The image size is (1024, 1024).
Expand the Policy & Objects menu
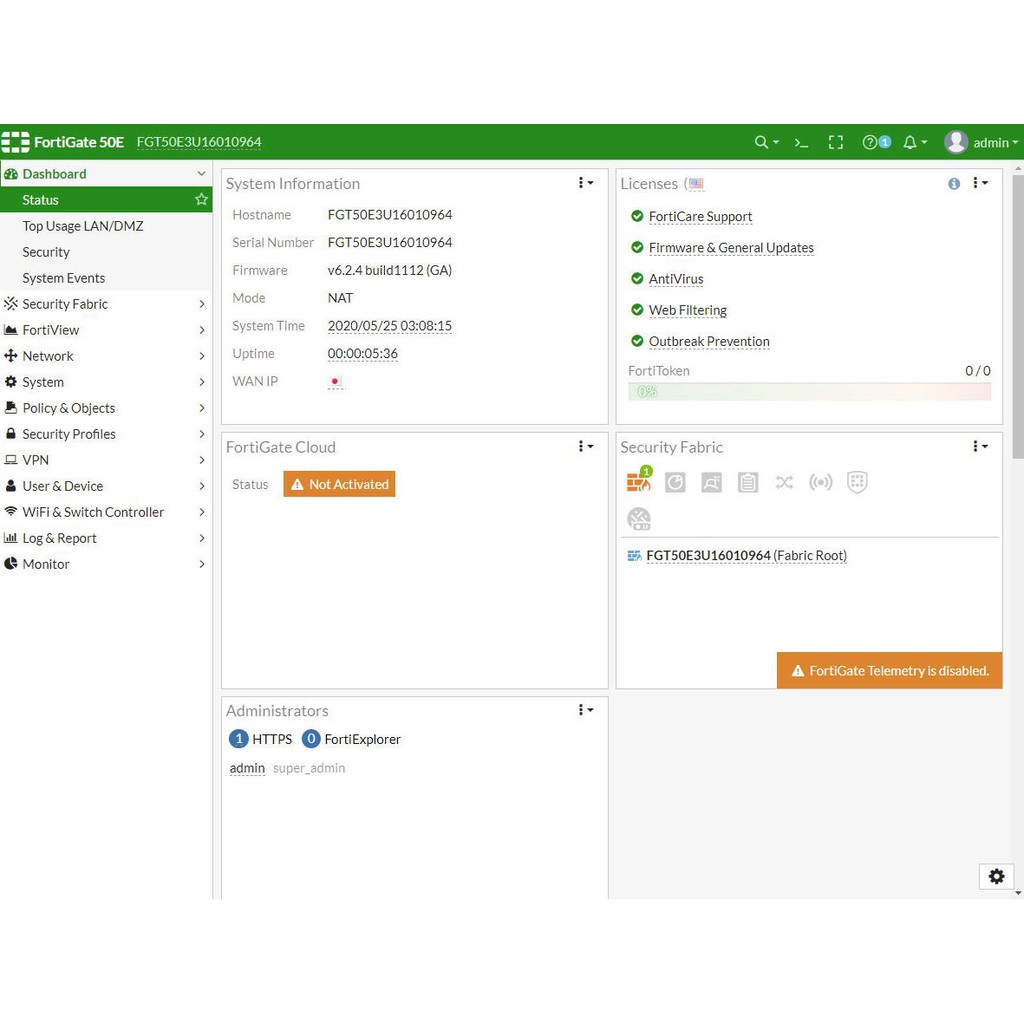tap(106, 408)
